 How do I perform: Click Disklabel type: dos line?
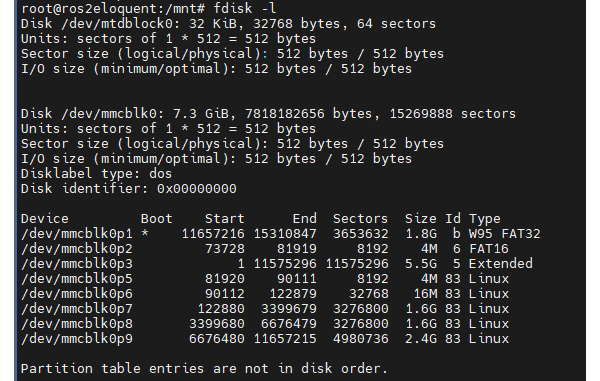(x=96, y=174)
